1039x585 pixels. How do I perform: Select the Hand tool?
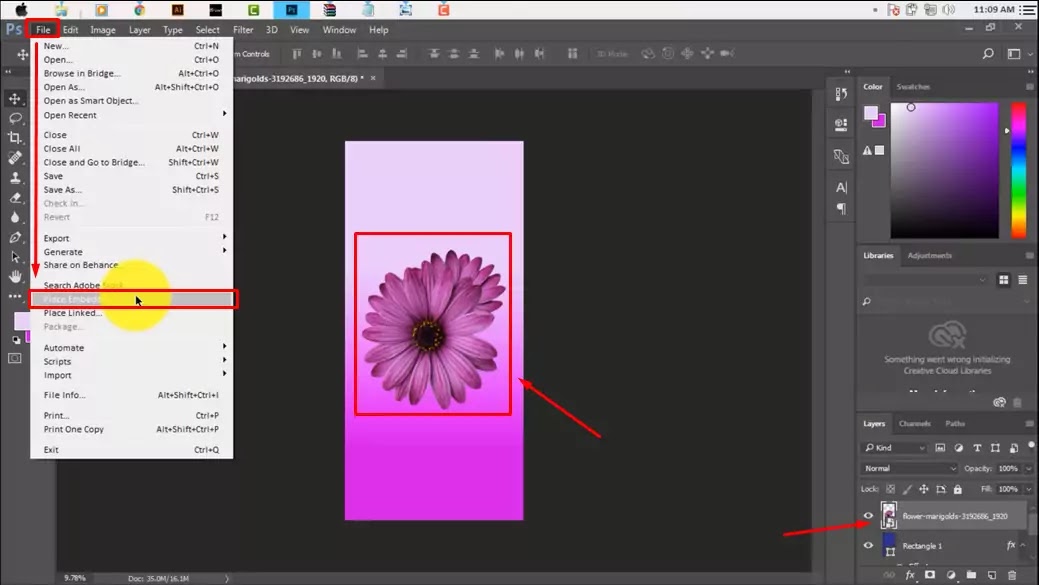click(x=15, y=276)
